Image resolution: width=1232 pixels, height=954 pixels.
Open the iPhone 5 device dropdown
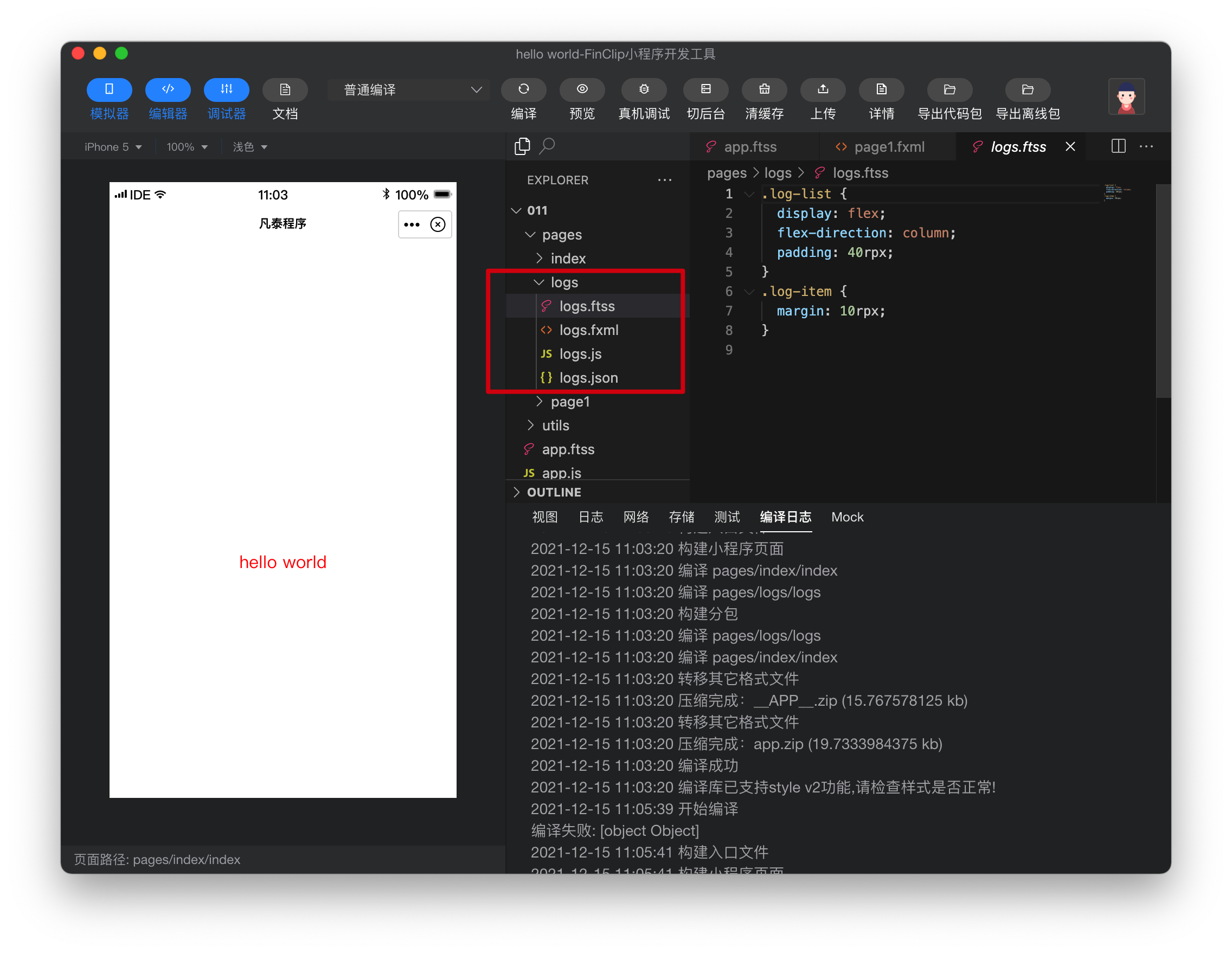coord(113,147)
